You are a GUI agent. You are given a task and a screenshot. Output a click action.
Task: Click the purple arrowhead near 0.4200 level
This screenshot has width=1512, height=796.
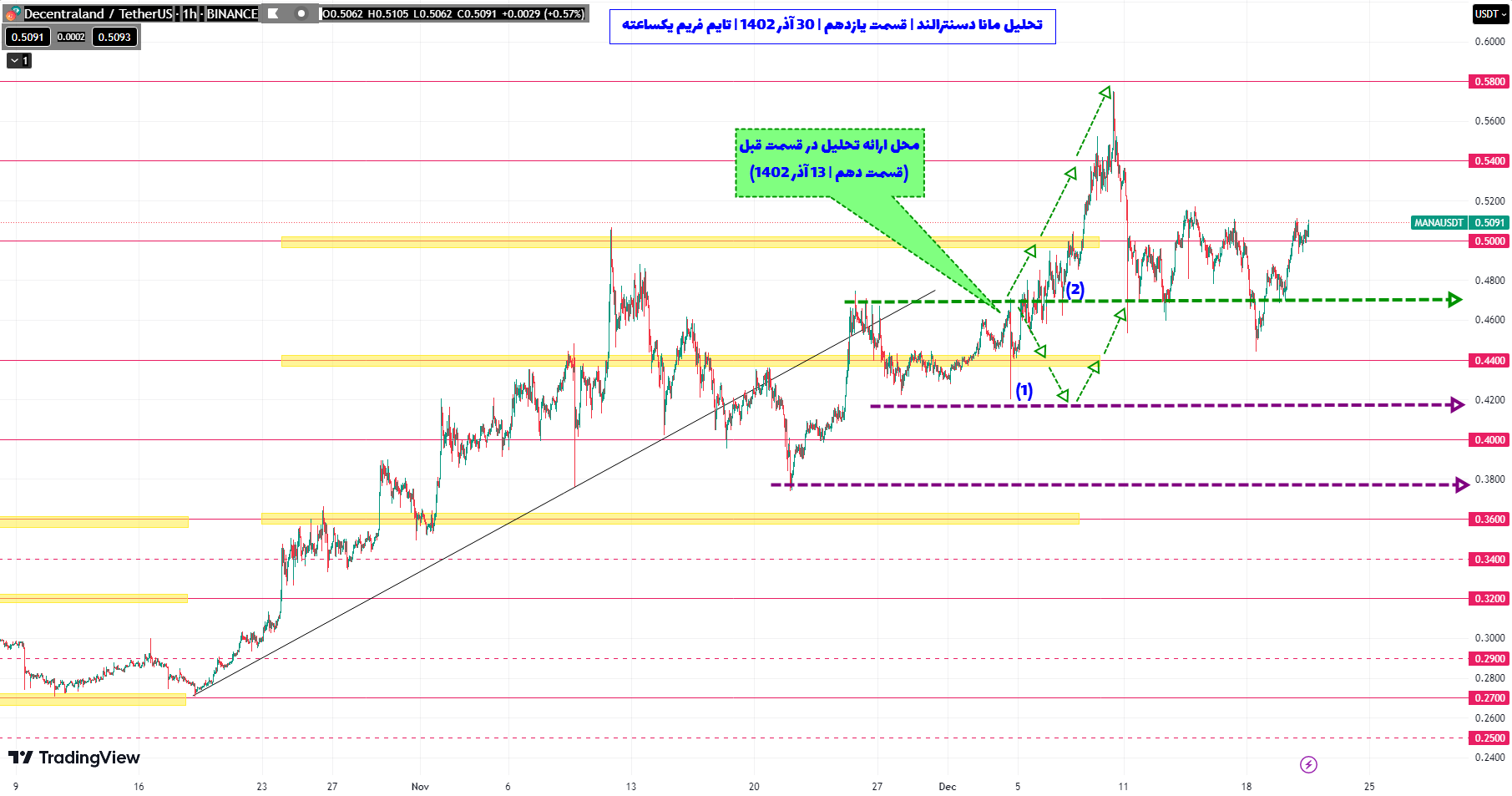1458,405
